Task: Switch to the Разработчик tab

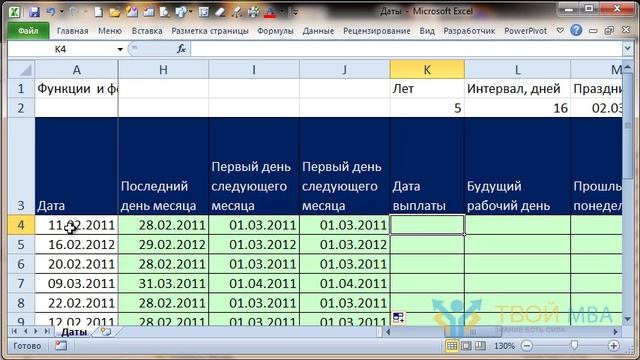Action: coord(469,31)
